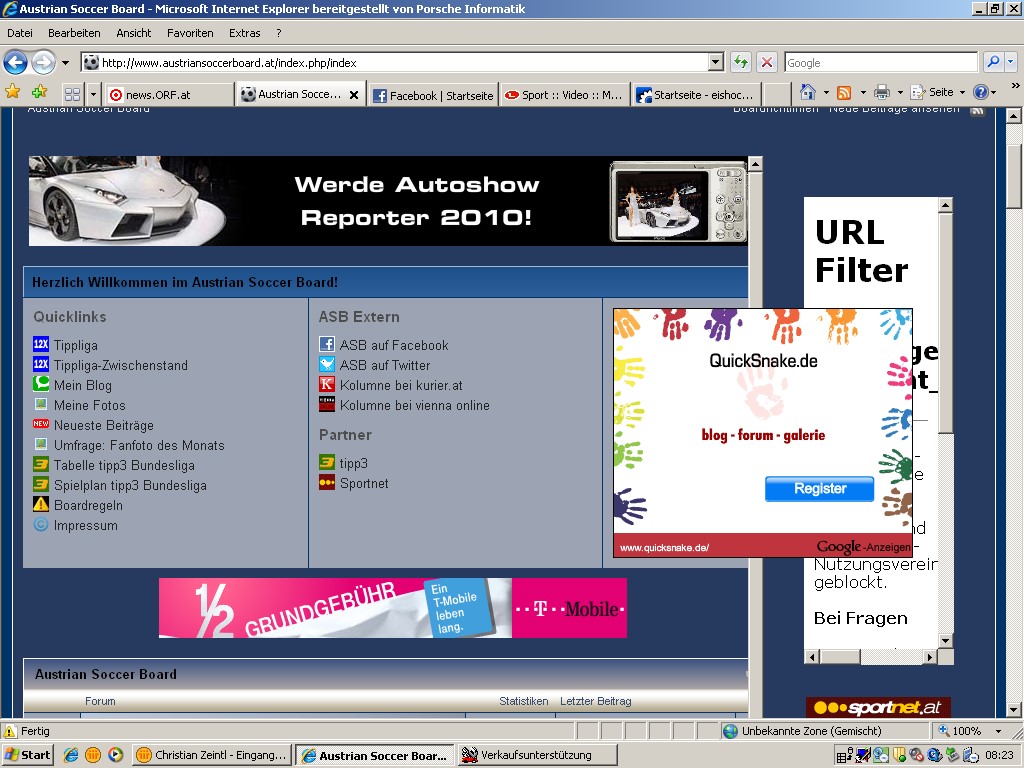
Task: Start search with the magnifying glass icon
Action: 993,62
